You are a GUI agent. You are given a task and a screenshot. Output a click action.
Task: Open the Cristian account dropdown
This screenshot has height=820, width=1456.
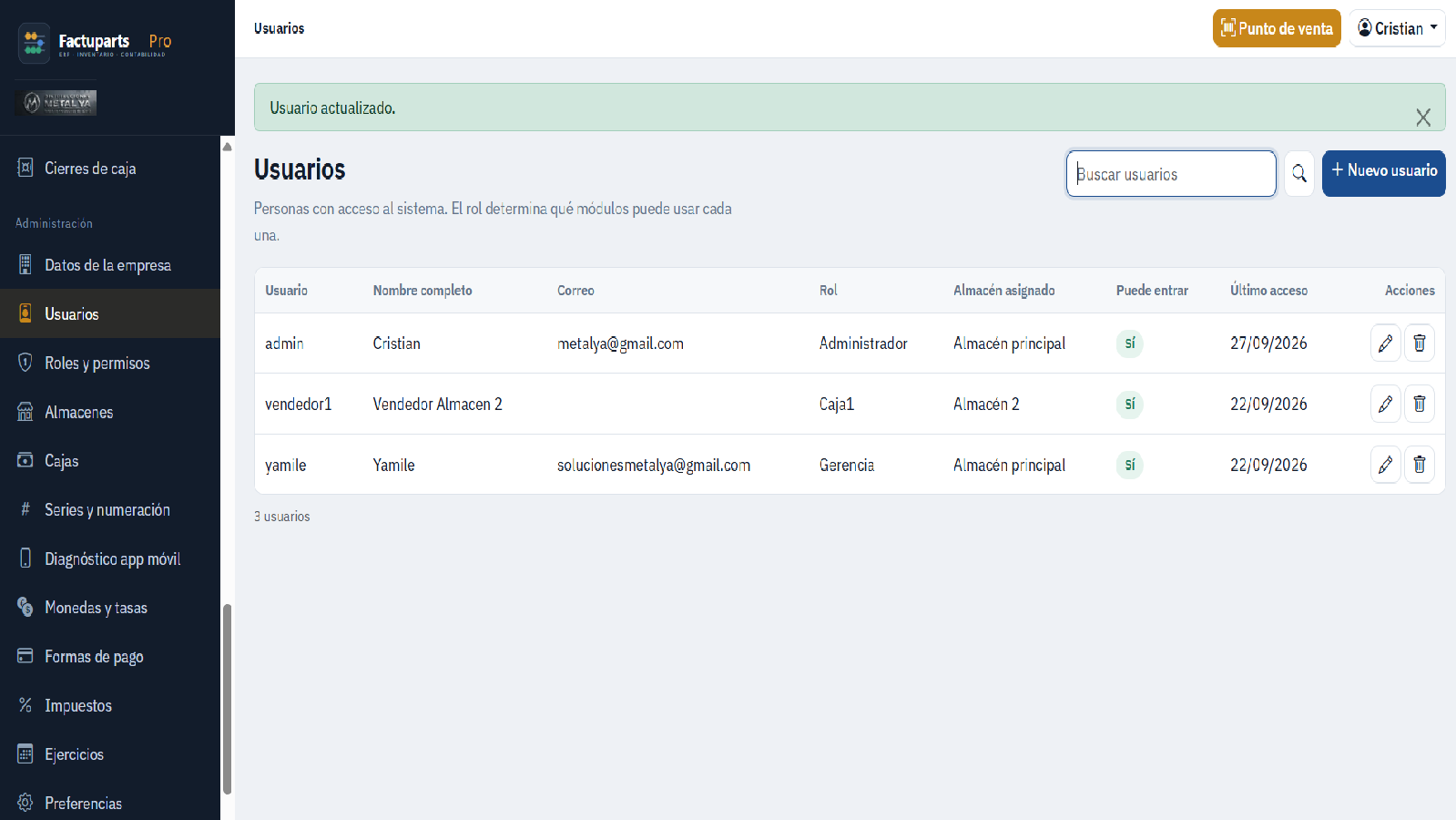[x=1397, y=28]
